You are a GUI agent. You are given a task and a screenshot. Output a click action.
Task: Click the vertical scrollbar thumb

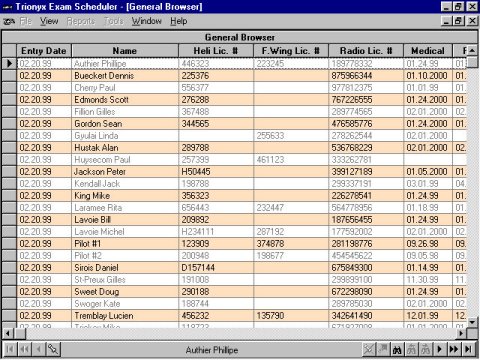[x=472, y=63]
